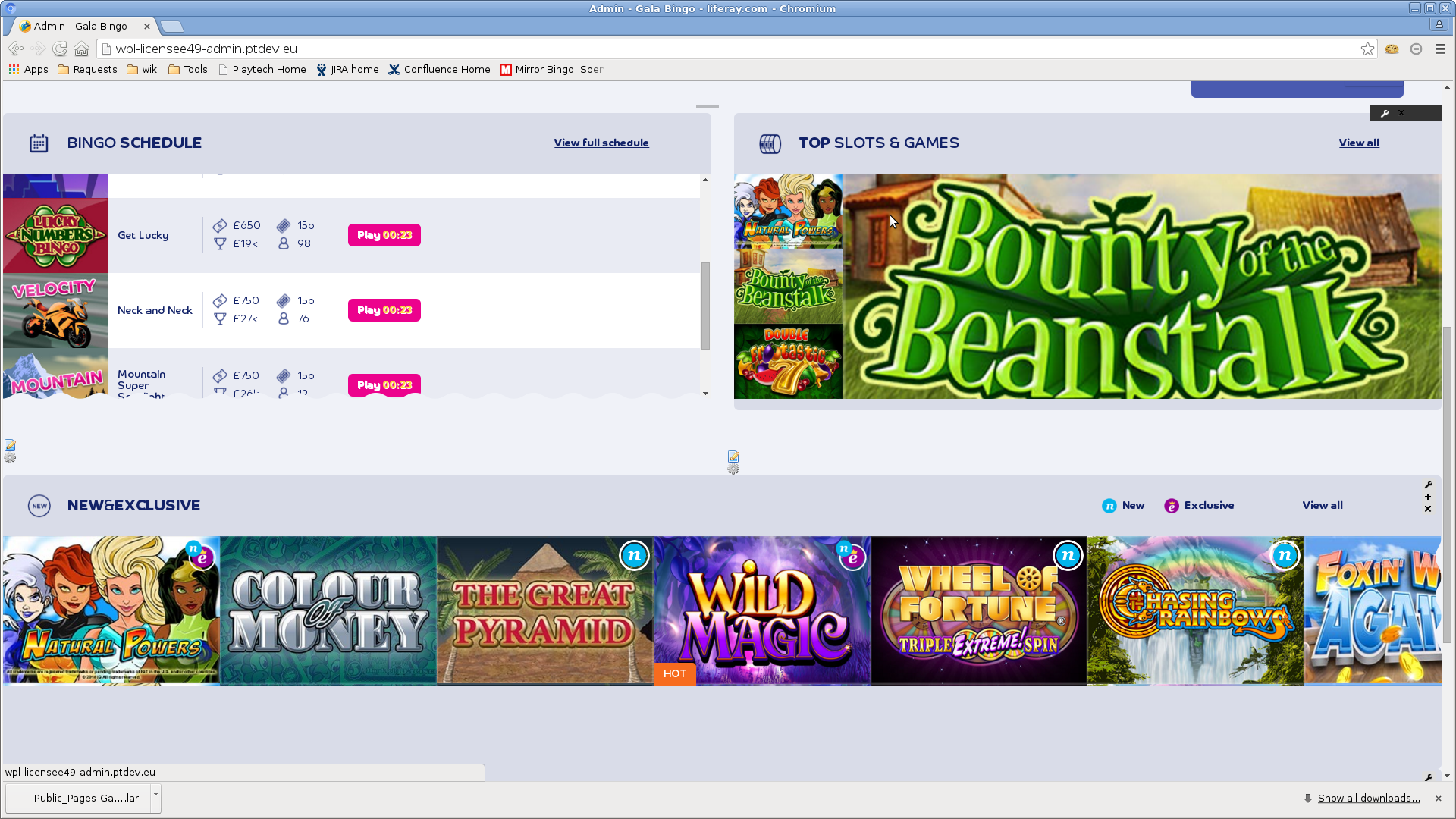Open the wiki bookmark folder
This screenshot has height=819, width=1456.
coord(143,69)
